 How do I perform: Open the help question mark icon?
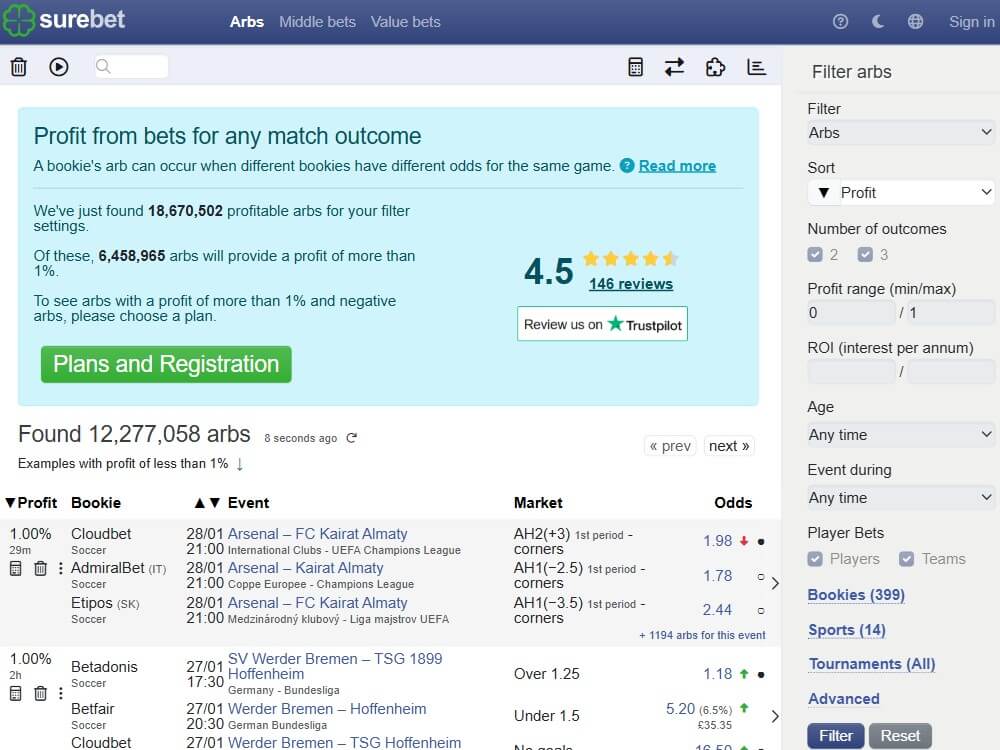pyautogui.click(x=840, y=21)
